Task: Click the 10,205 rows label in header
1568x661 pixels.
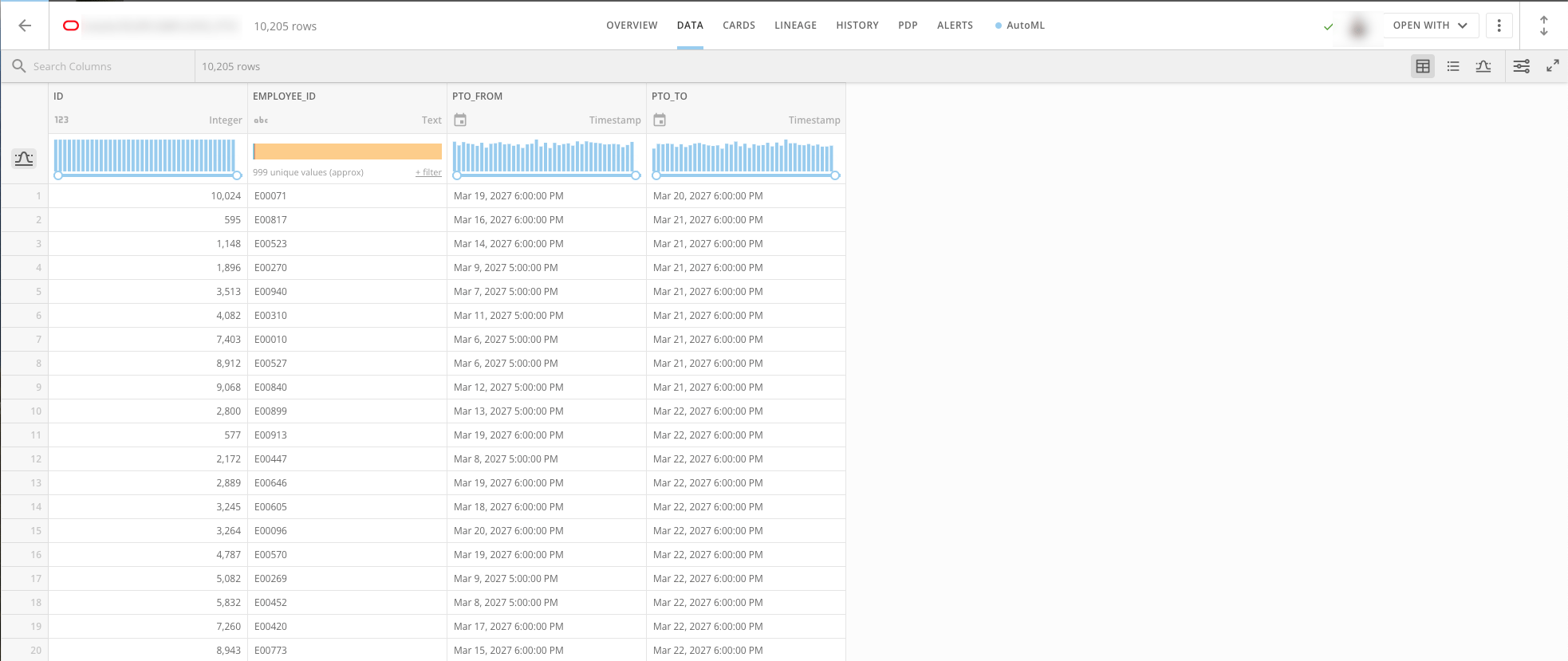Action: (285, 26)
